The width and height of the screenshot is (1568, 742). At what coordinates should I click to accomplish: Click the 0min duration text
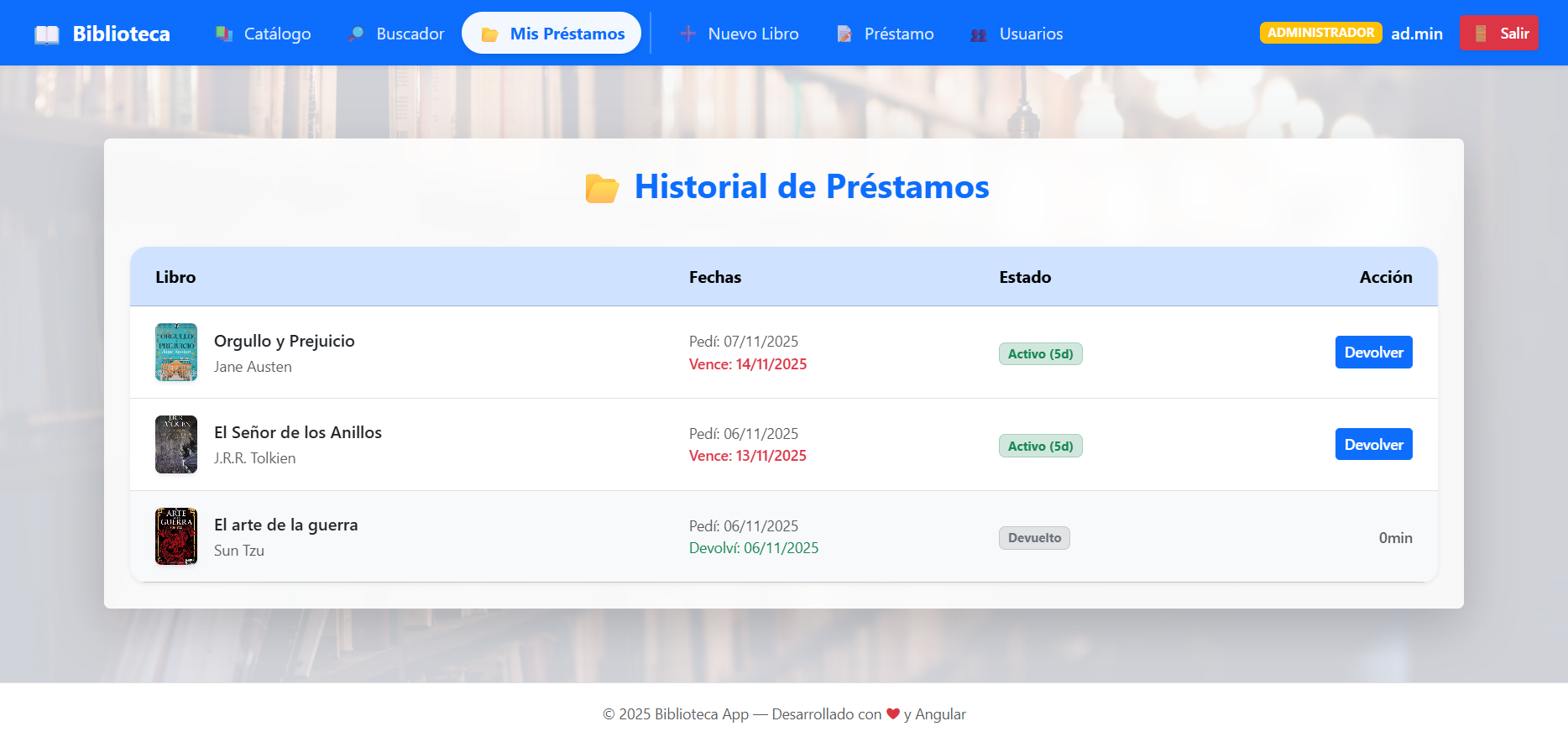(x=1395, y=538)
